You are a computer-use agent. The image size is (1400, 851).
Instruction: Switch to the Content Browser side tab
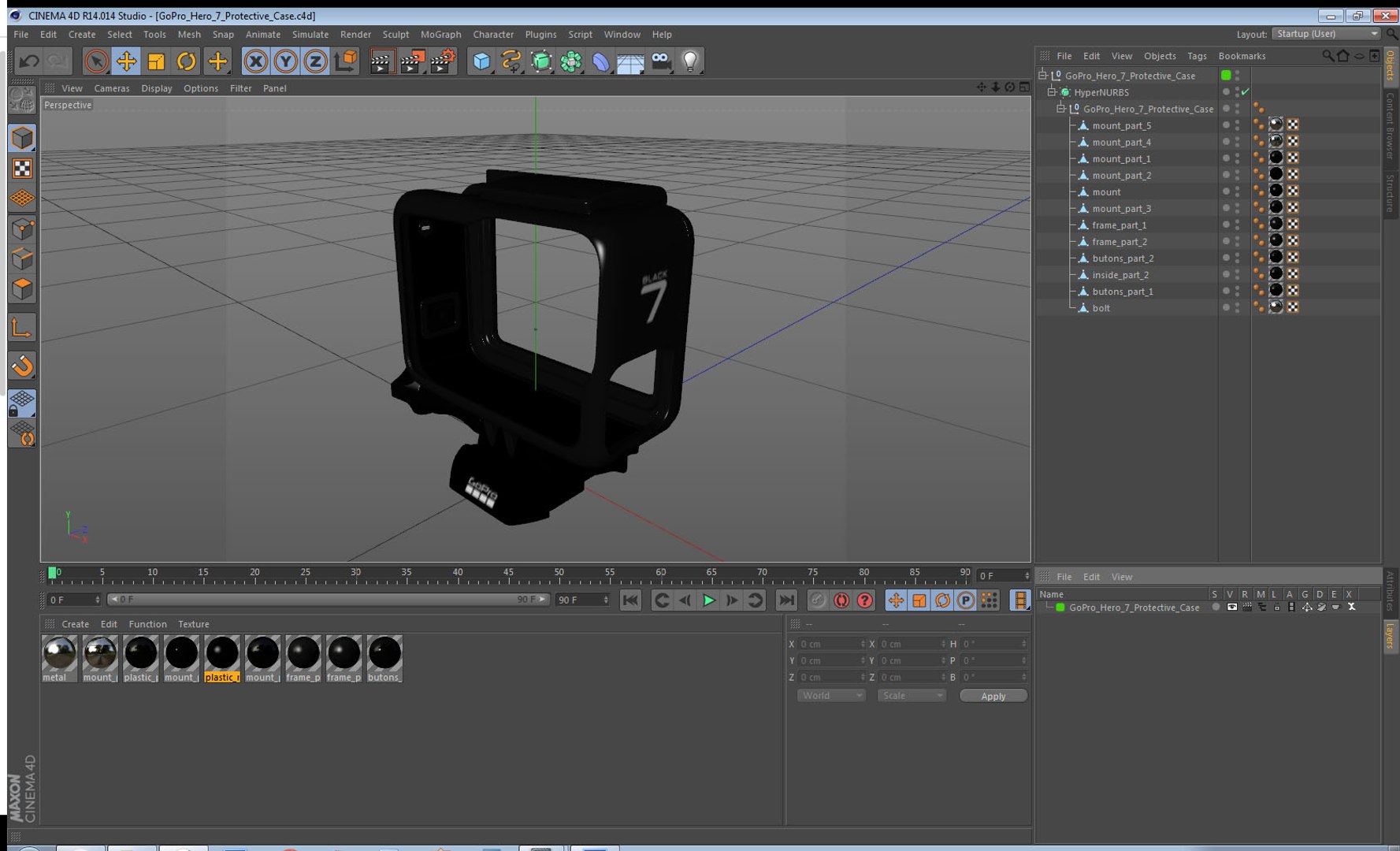pos(1391,124)
